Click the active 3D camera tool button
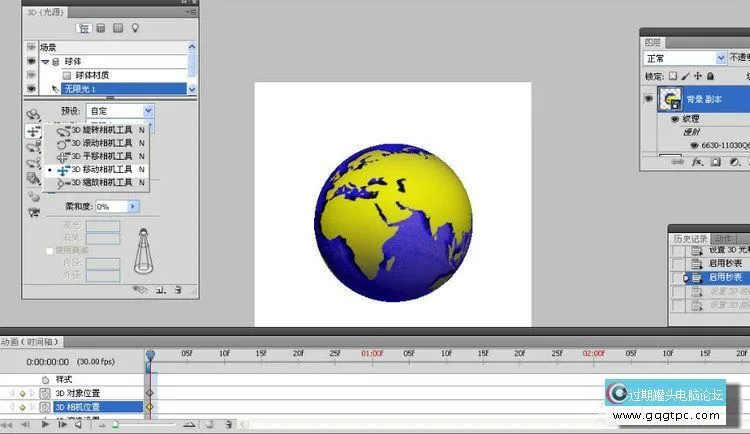 (x=33, y=132)
